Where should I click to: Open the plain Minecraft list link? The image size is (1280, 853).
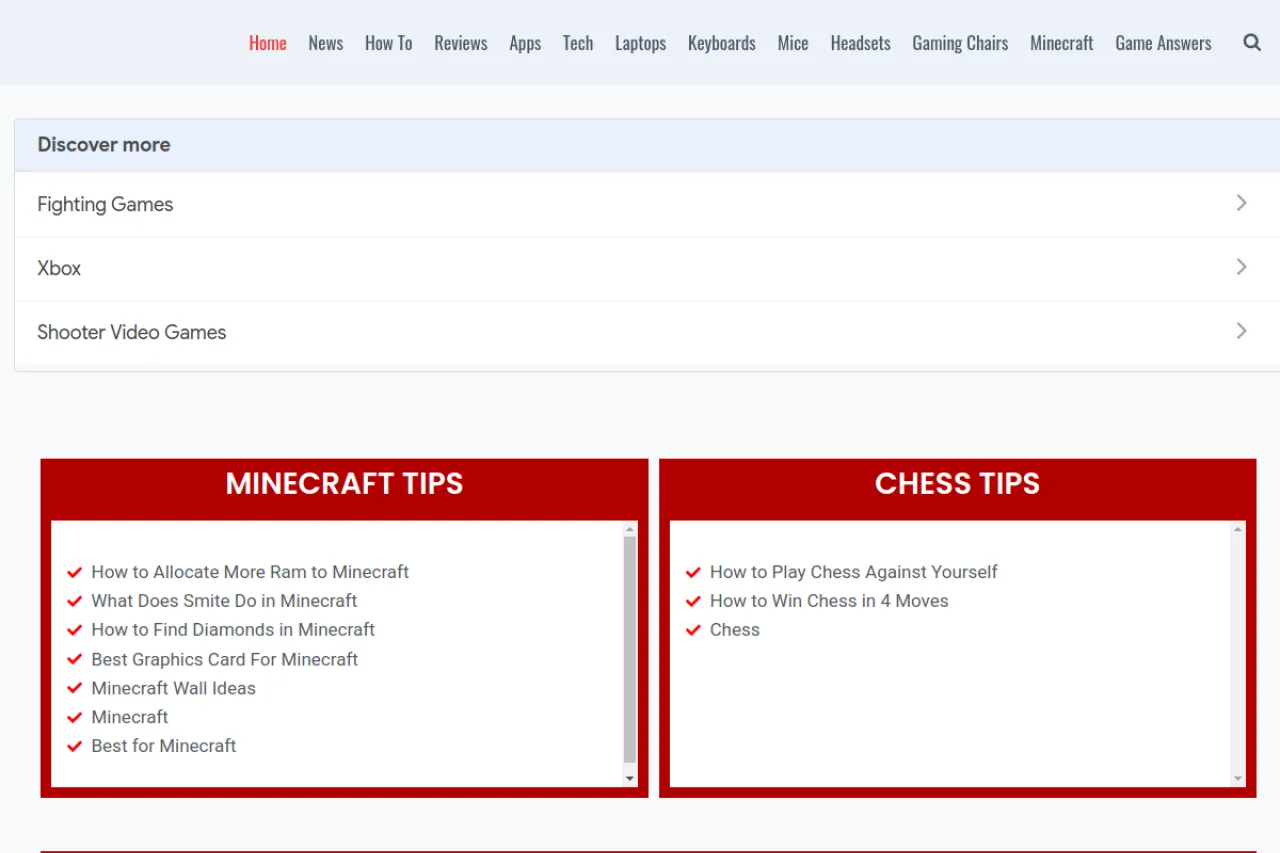[x=130, y=717]
